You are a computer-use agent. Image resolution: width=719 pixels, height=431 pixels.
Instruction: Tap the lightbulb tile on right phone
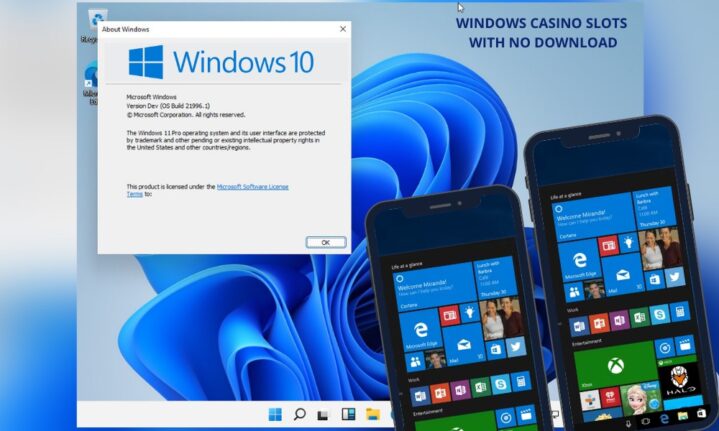tap(629, 243)
